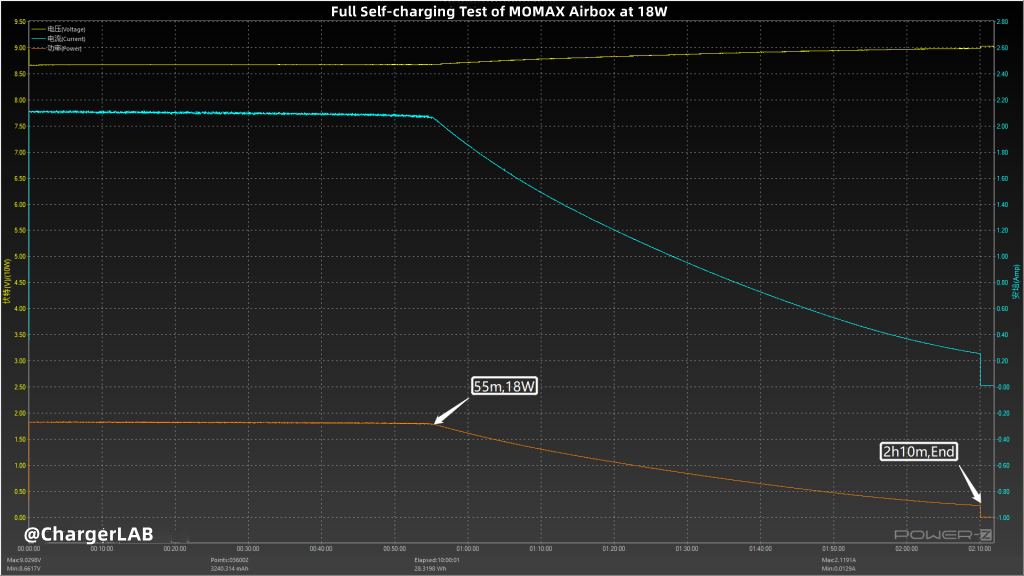The height and width of the screenshot is (576, 1024).
Task: Select the -1.00 current axis tick
Action: [1002, 518]
